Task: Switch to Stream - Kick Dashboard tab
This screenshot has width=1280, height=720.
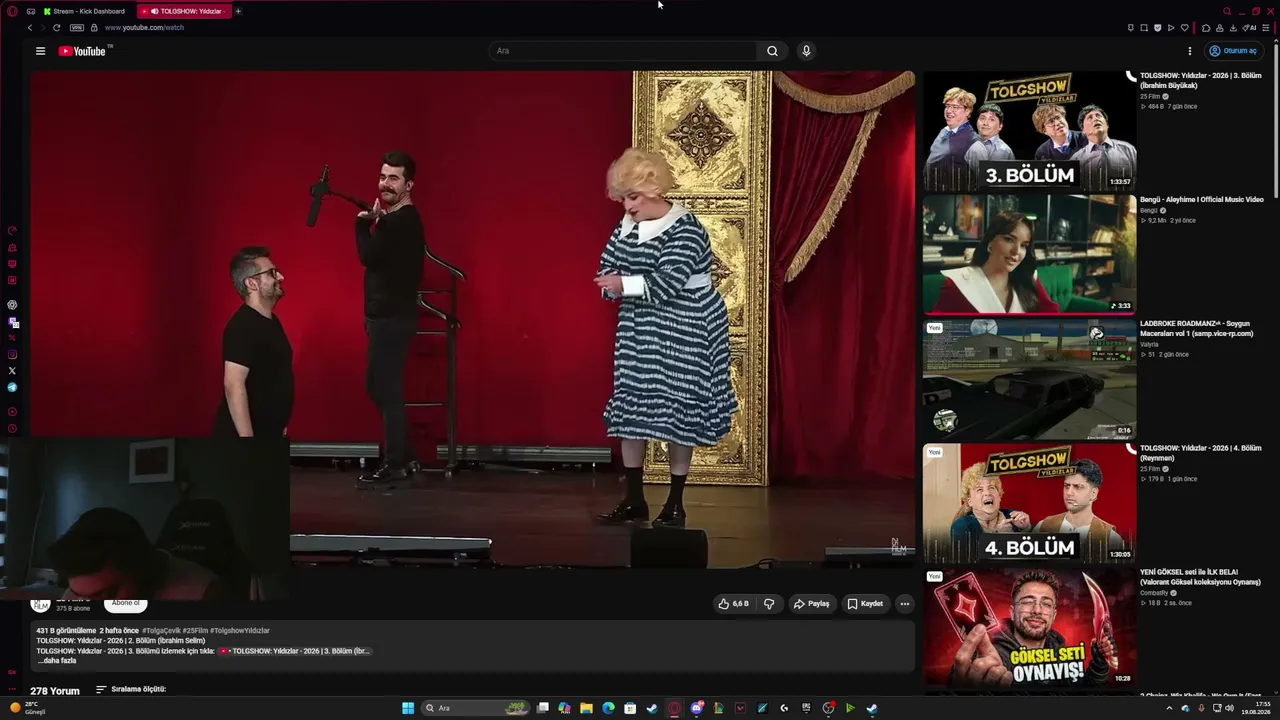Action: tap(84, 11)
